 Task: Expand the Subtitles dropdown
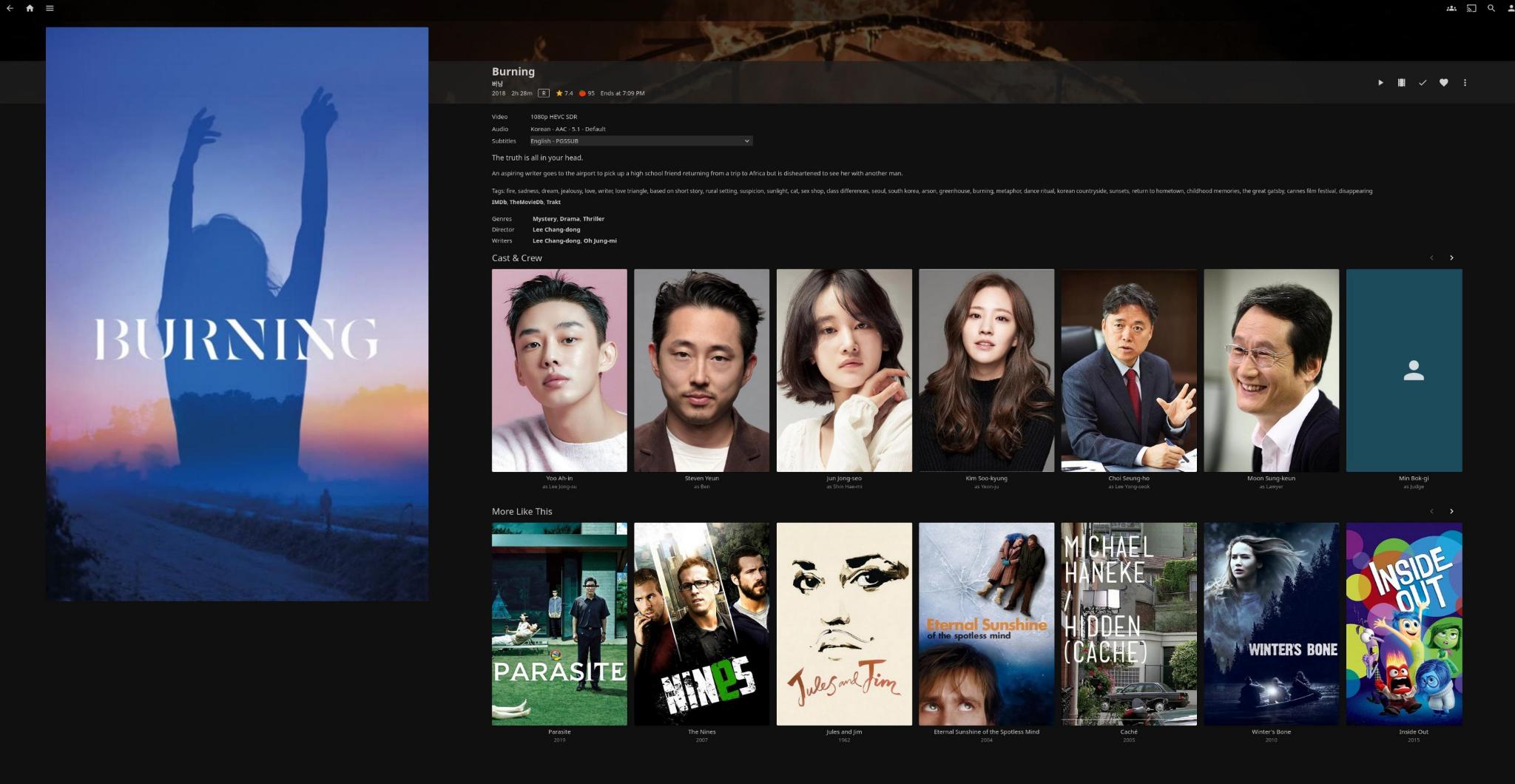coord(641,141)
